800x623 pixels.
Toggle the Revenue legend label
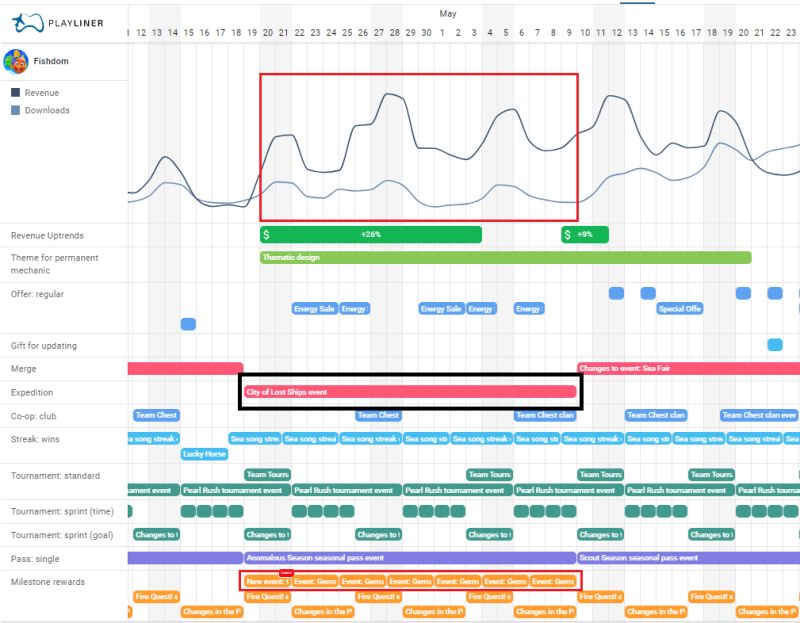coord(42,93)
